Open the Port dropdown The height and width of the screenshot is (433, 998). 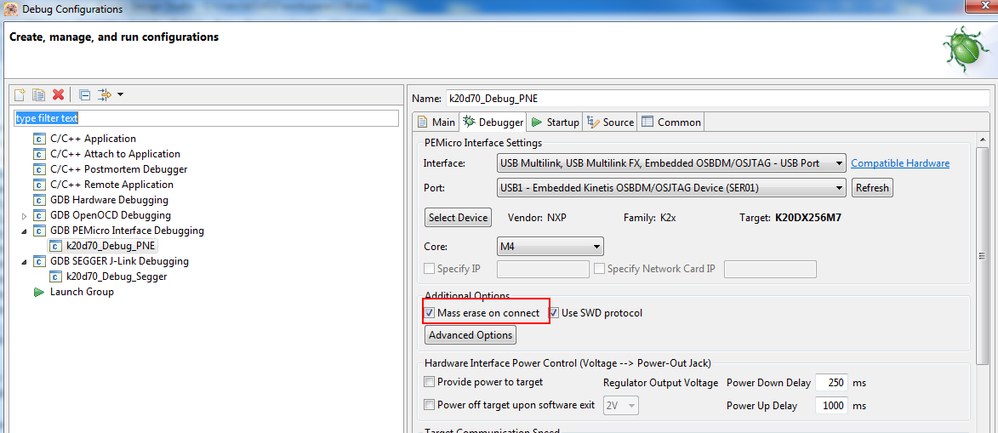click(x=671, y=188)
